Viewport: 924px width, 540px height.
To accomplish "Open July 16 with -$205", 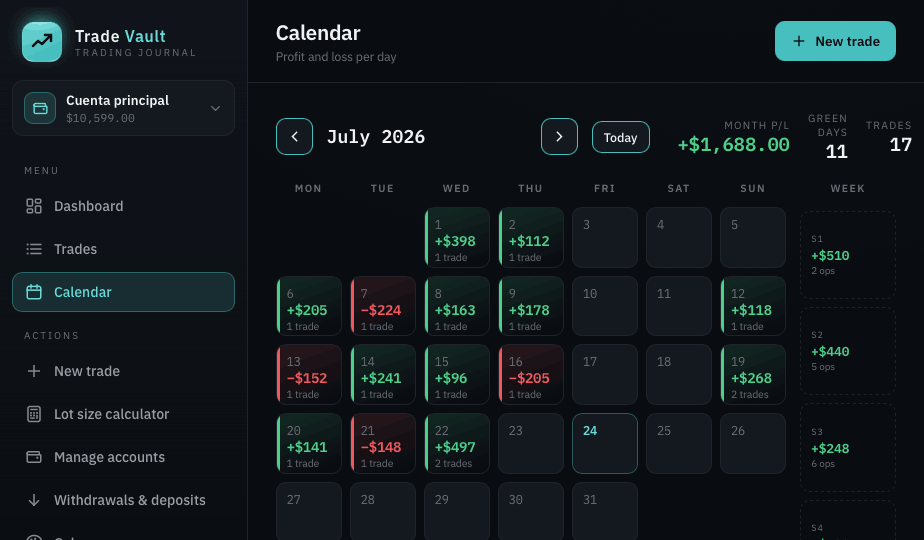I will [x=531, y=375].
